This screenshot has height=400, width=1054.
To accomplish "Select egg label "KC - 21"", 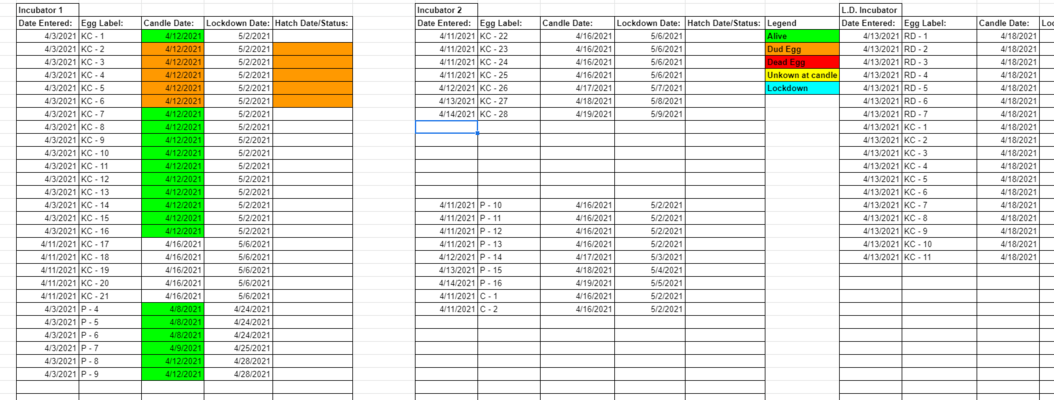I will tap(110, 296).
